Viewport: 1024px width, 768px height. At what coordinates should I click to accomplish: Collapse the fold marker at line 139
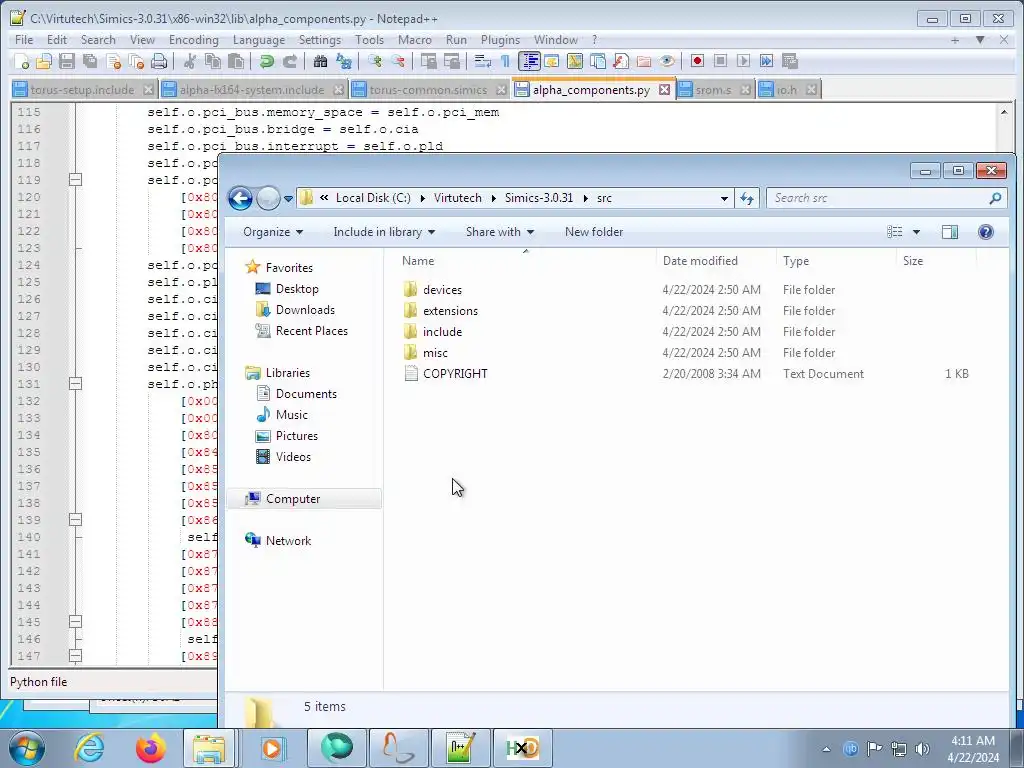[76, 520]
